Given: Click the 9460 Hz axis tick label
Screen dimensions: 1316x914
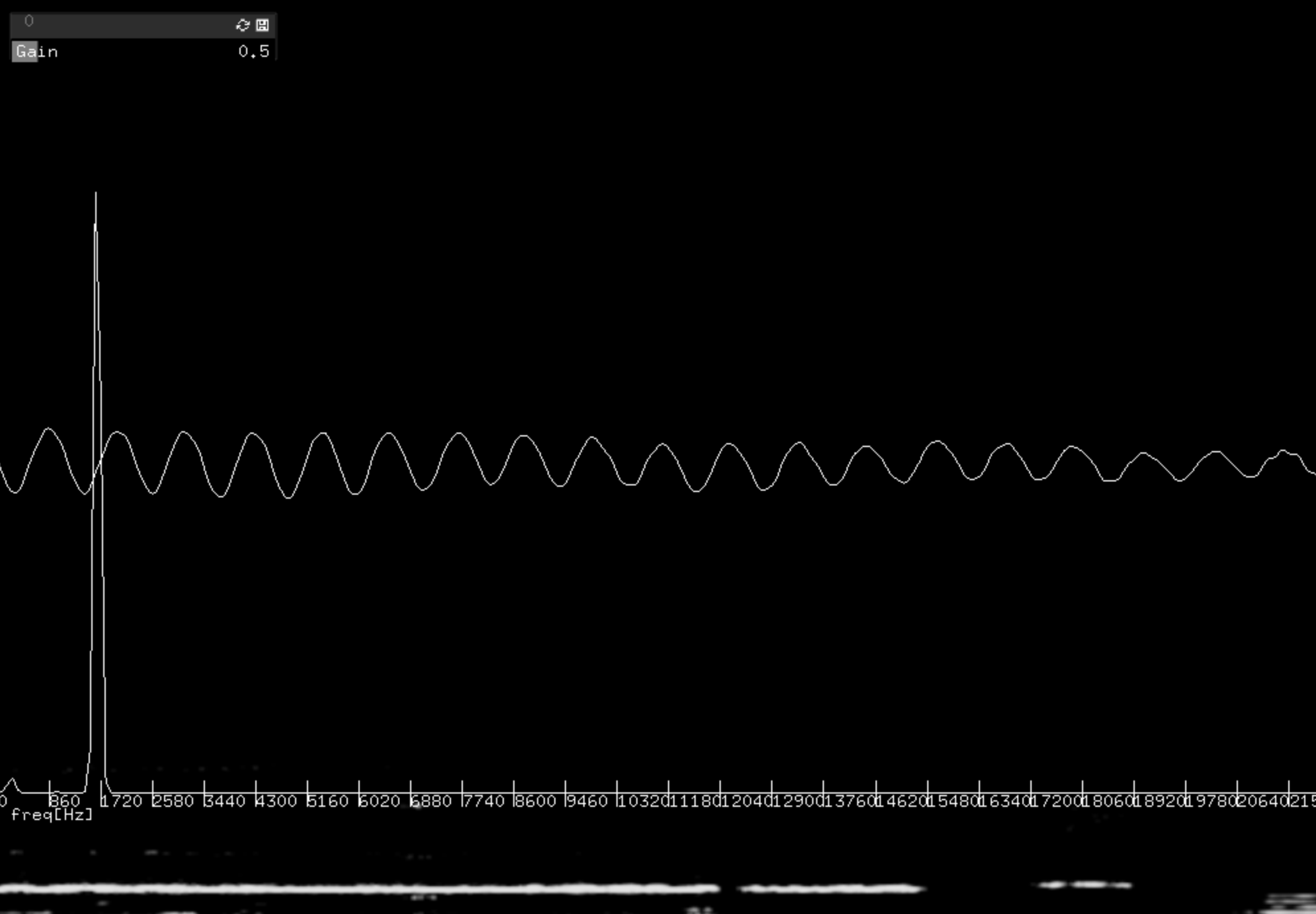Looking at the screenshot, I should click(x=587, y=802).
